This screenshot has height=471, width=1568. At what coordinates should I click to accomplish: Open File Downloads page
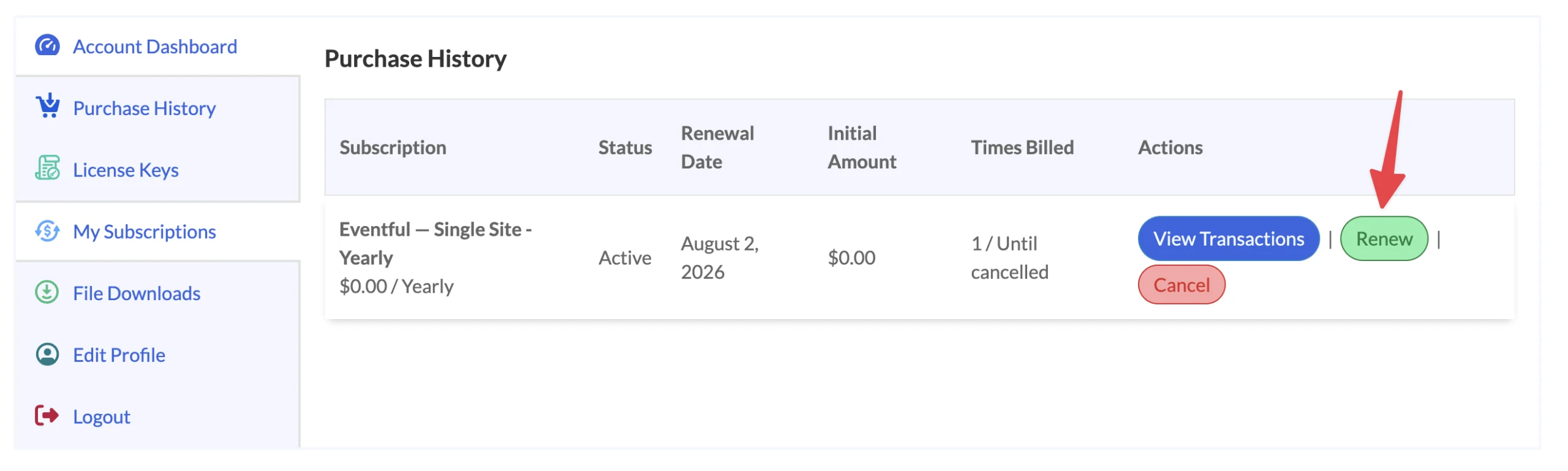pos(137,293)
